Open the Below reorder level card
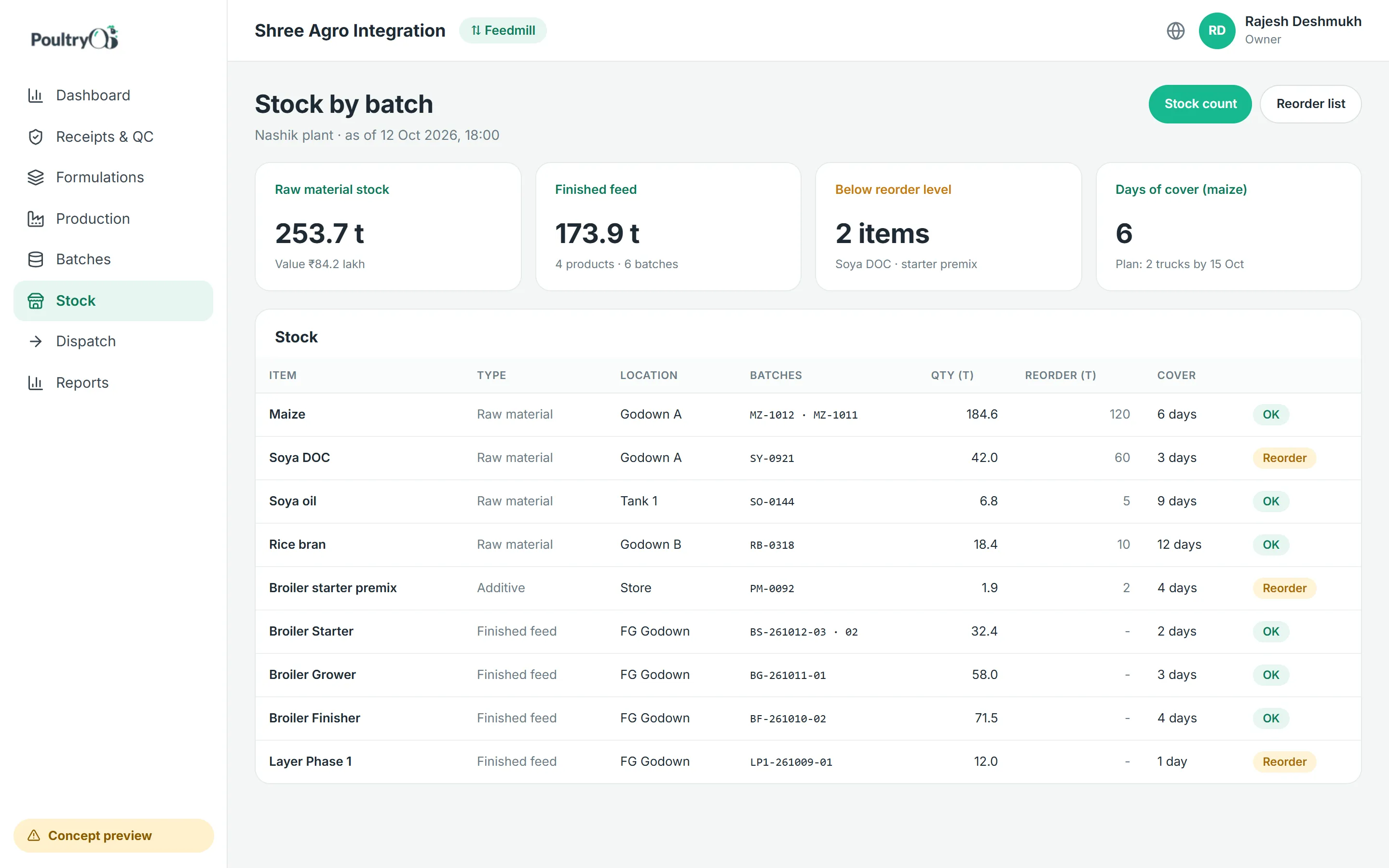This screenshot has height=868, width=1389. click(x=948, y=227)
